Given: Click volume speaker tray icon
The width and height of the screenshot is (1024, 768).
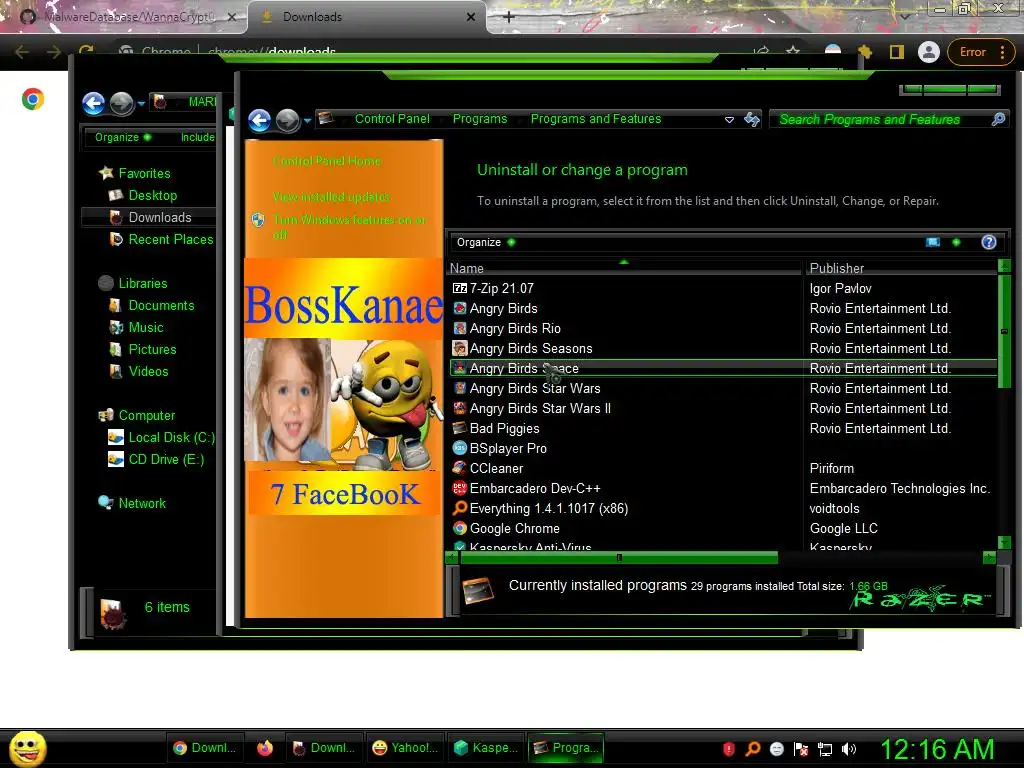Looking at the screenshot, I should pos(849,749).
